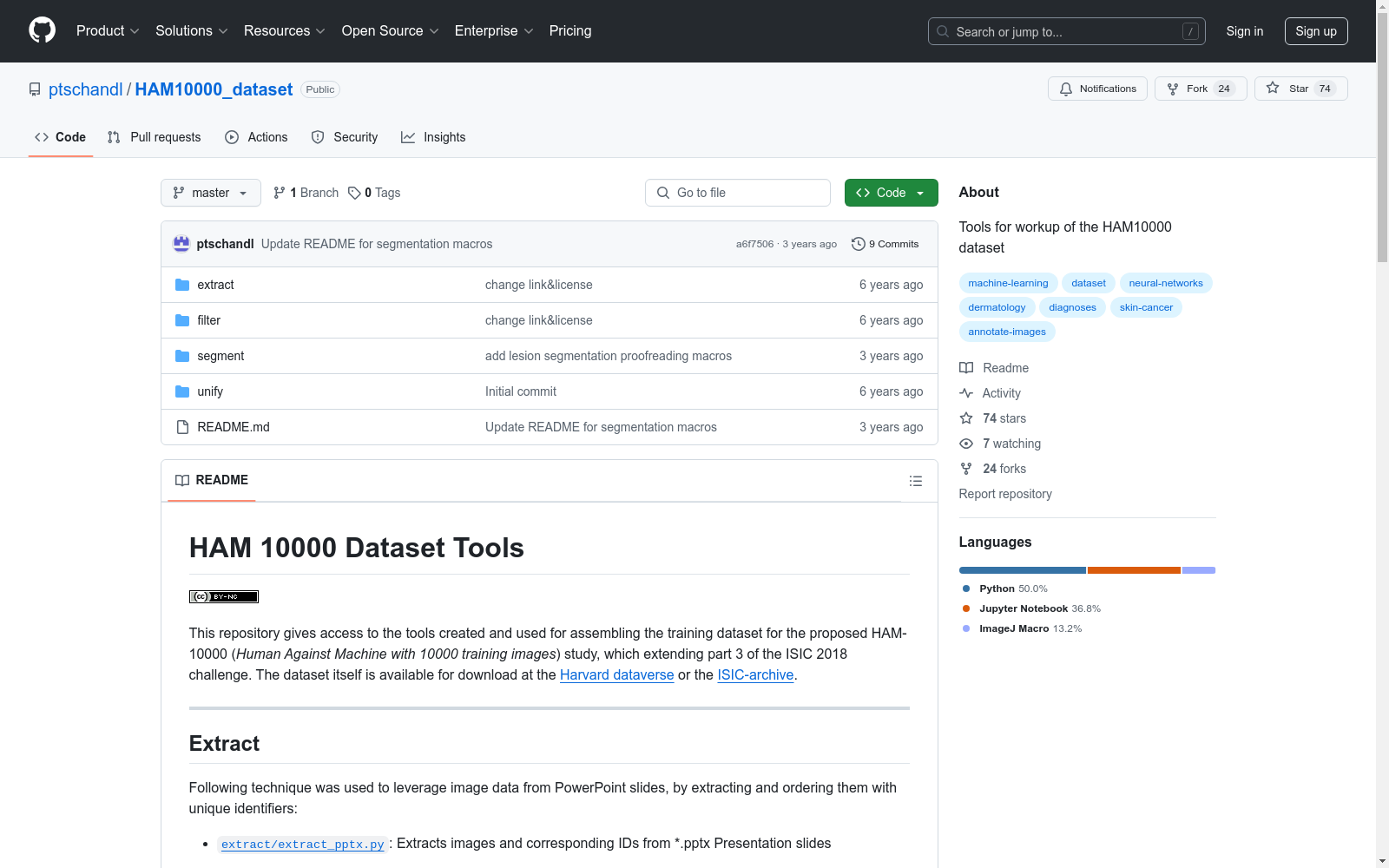Click the Actions play icon
This screenshot has width=1389, height=868.
[x=232, y=137]
